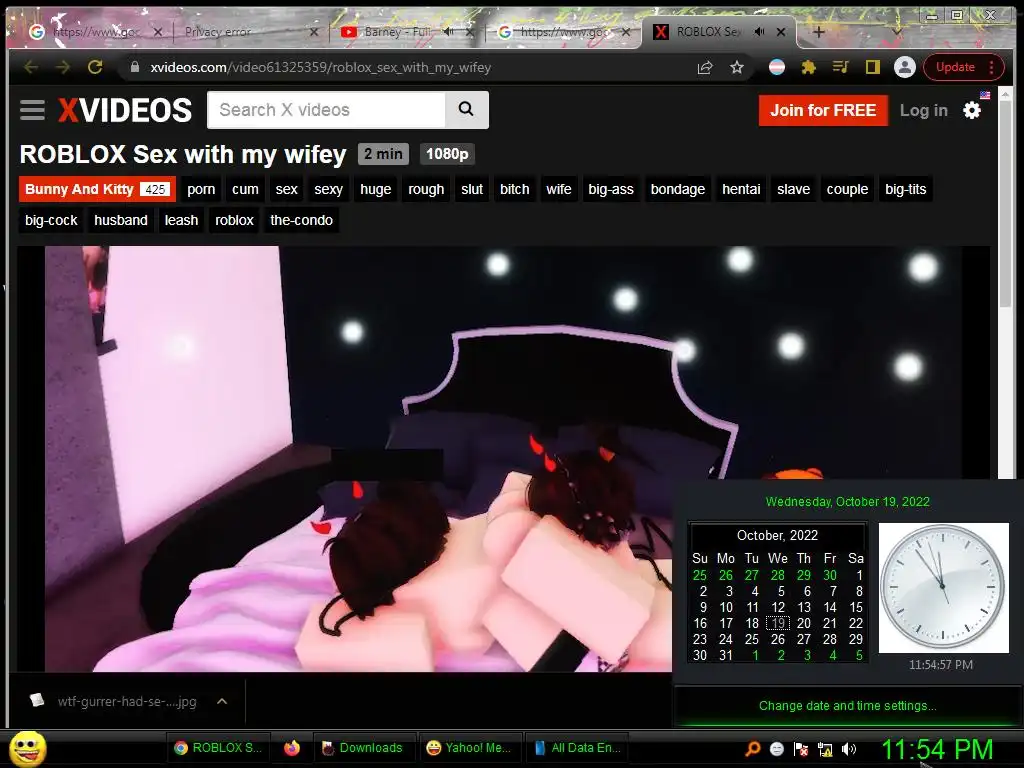This screenshot has height=768, width=1024.
Task: Switch to the Barney YouTube tab
Action: tap(397, 31)
